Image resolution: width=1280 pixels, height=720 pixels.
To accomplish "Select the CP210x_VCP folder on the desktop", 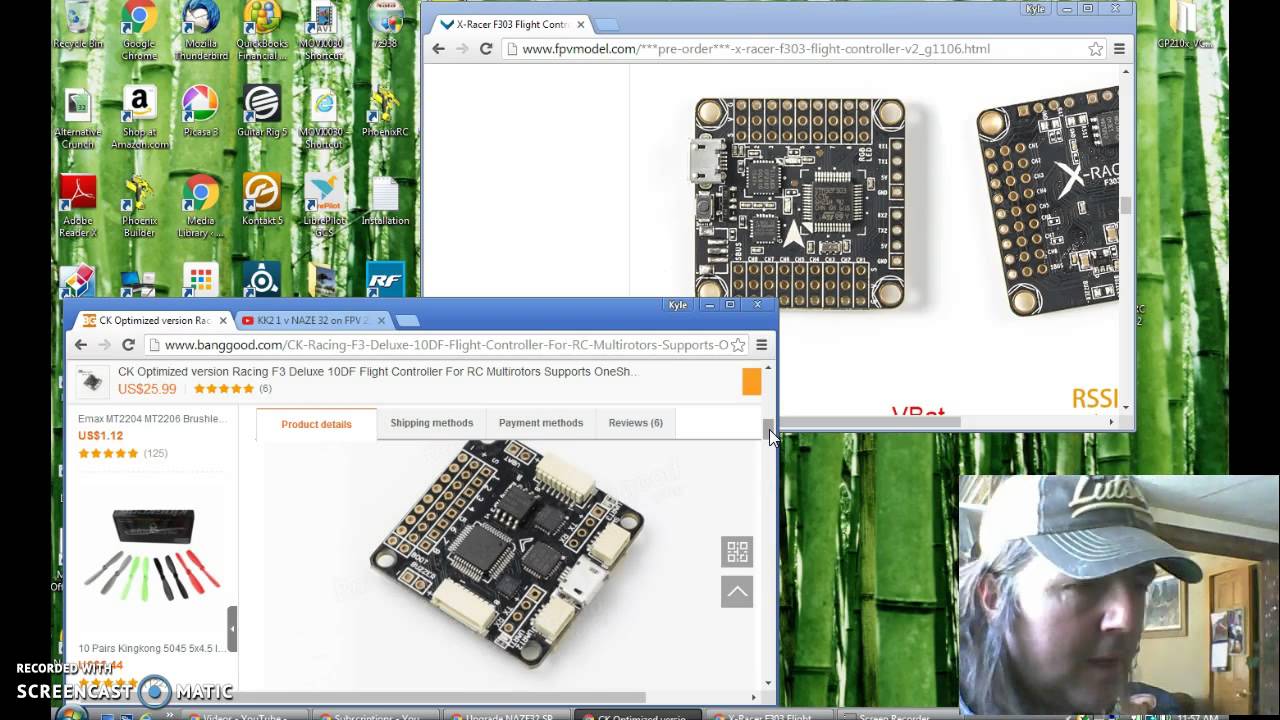I will [x=1183, y=26].
